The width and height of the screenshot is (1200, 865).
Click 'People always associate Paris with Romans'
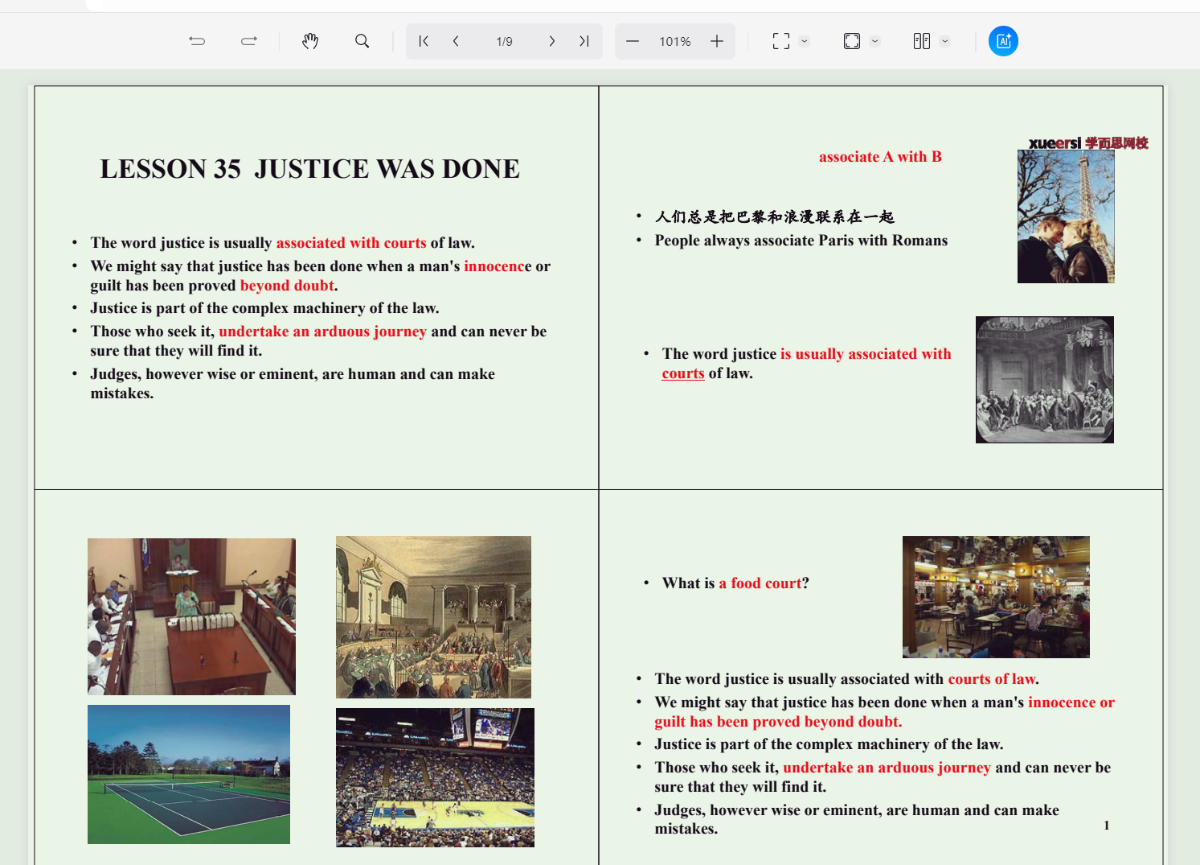pyautogui.click(x=801, y=240)
